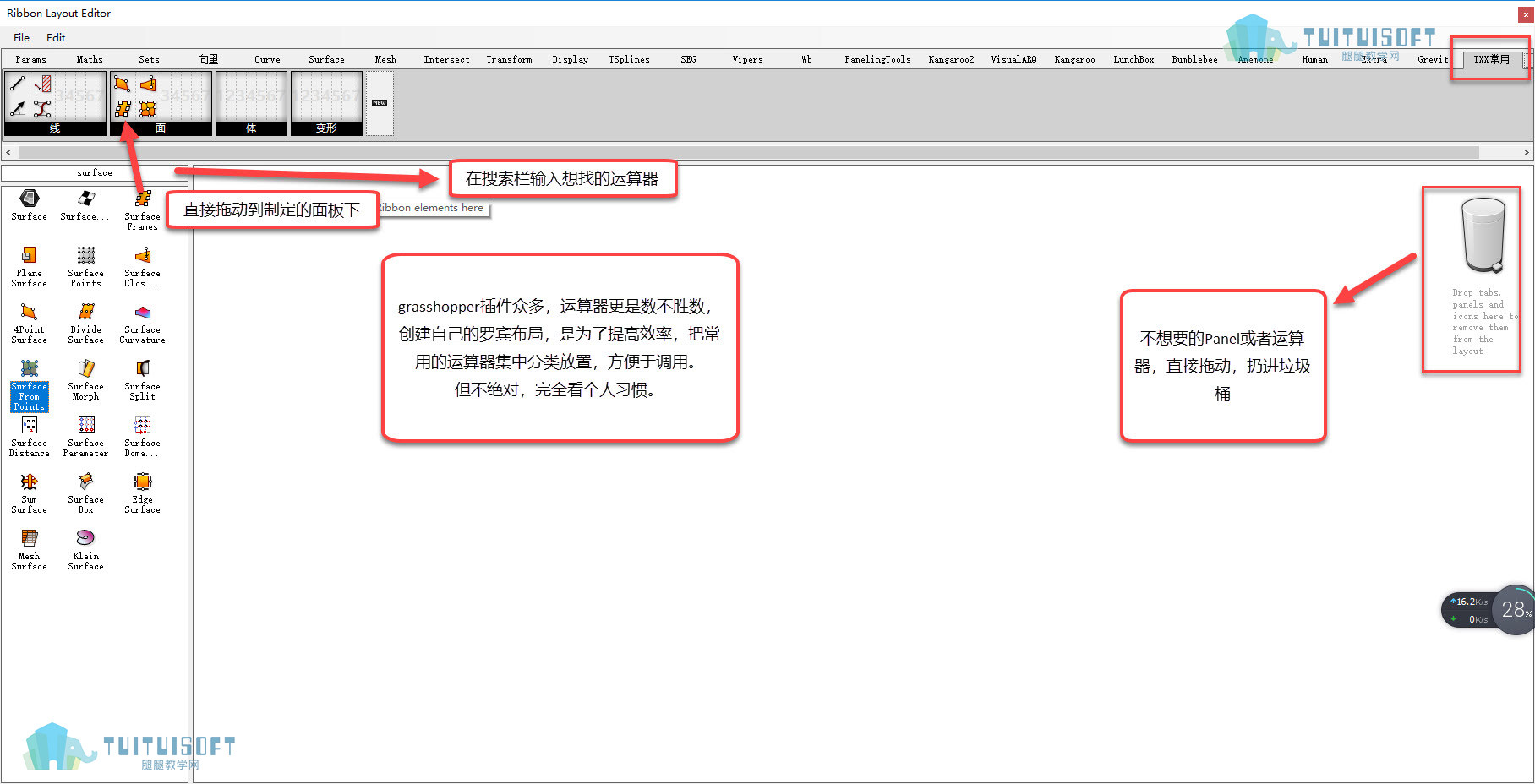Image resolution: width=1535 pixels, height=784 pixels.
Task: Close the Ribbon Layout Editor window
Action: pos(1526,14)
